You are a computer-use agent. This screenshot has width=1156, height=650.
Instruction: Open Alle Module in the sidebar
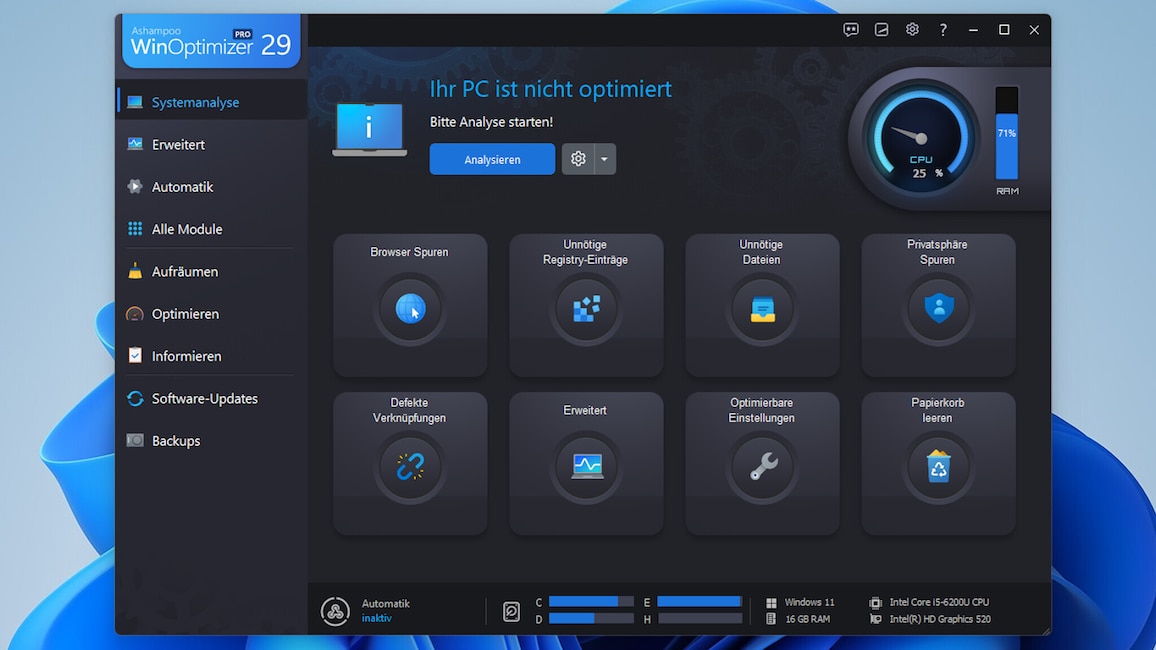pos(212,229)
